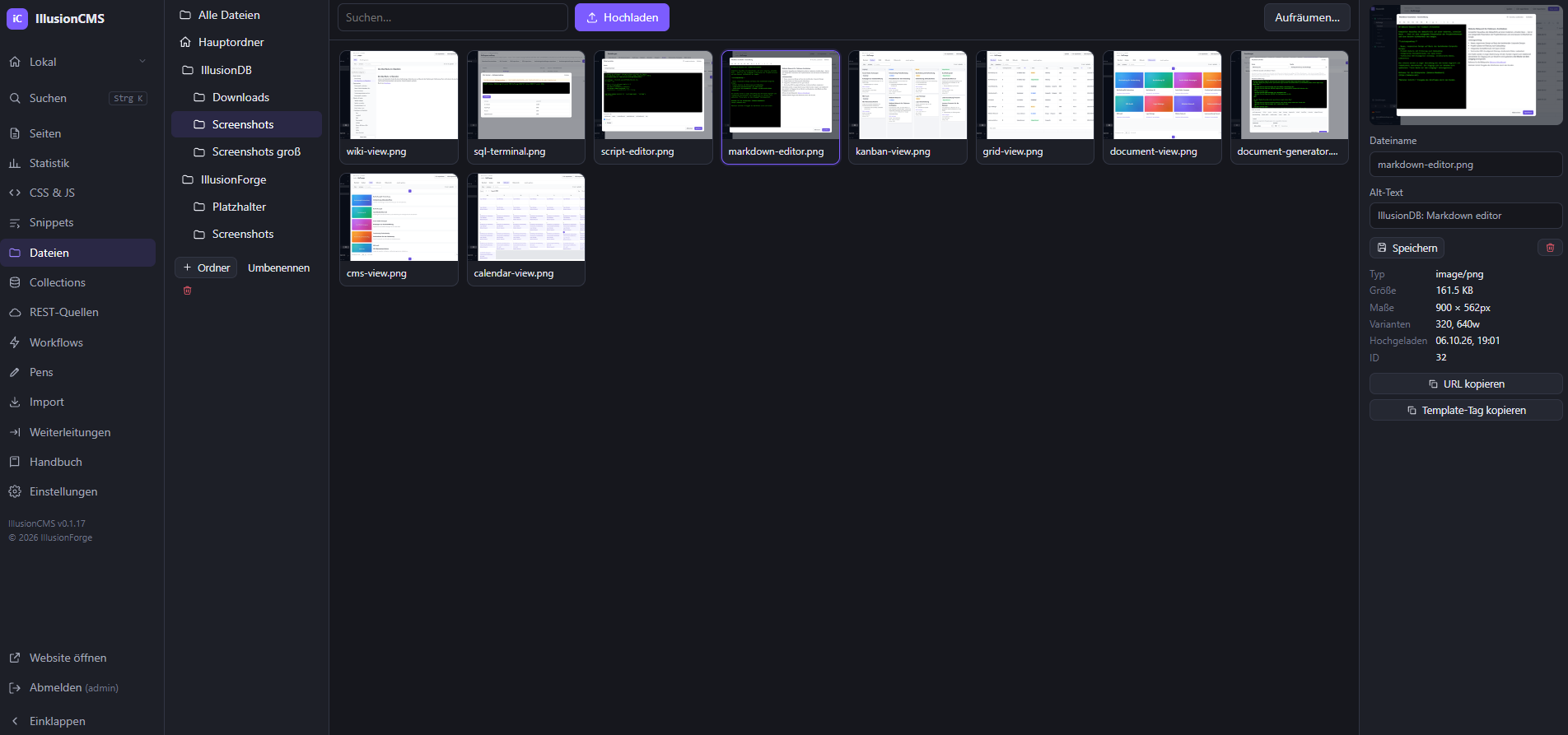Screen dimensions: 1568x735
Task: Click Template-Tag kopieren button
Action: click(1466, 410)
